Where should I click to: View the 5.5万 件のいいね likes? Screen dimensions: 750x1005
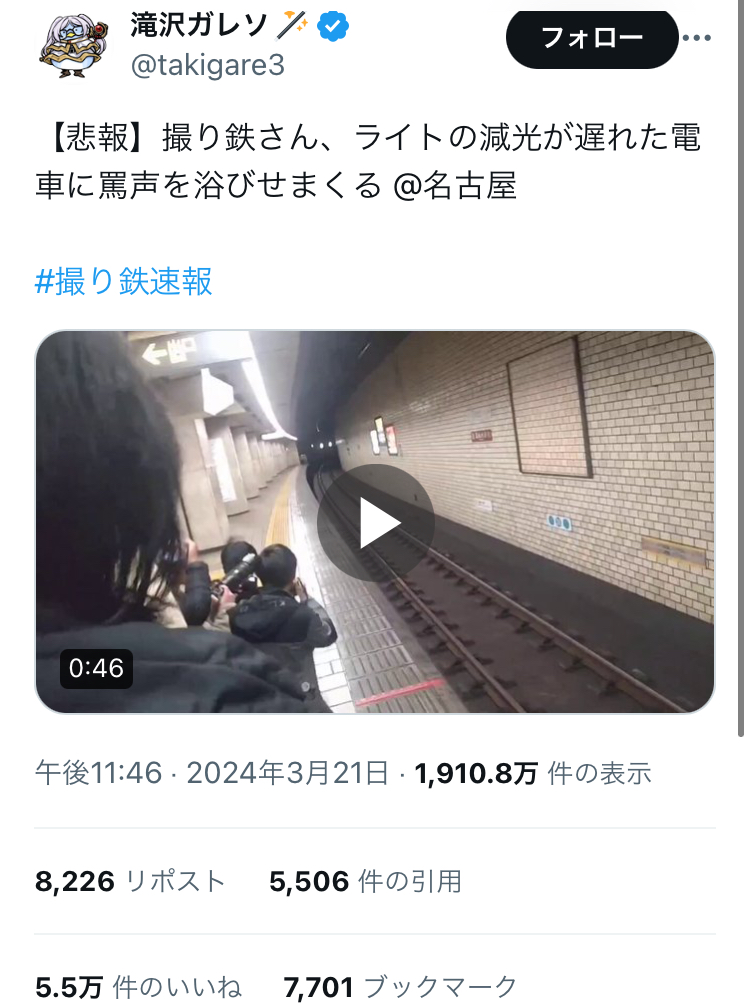coord(138,987)
